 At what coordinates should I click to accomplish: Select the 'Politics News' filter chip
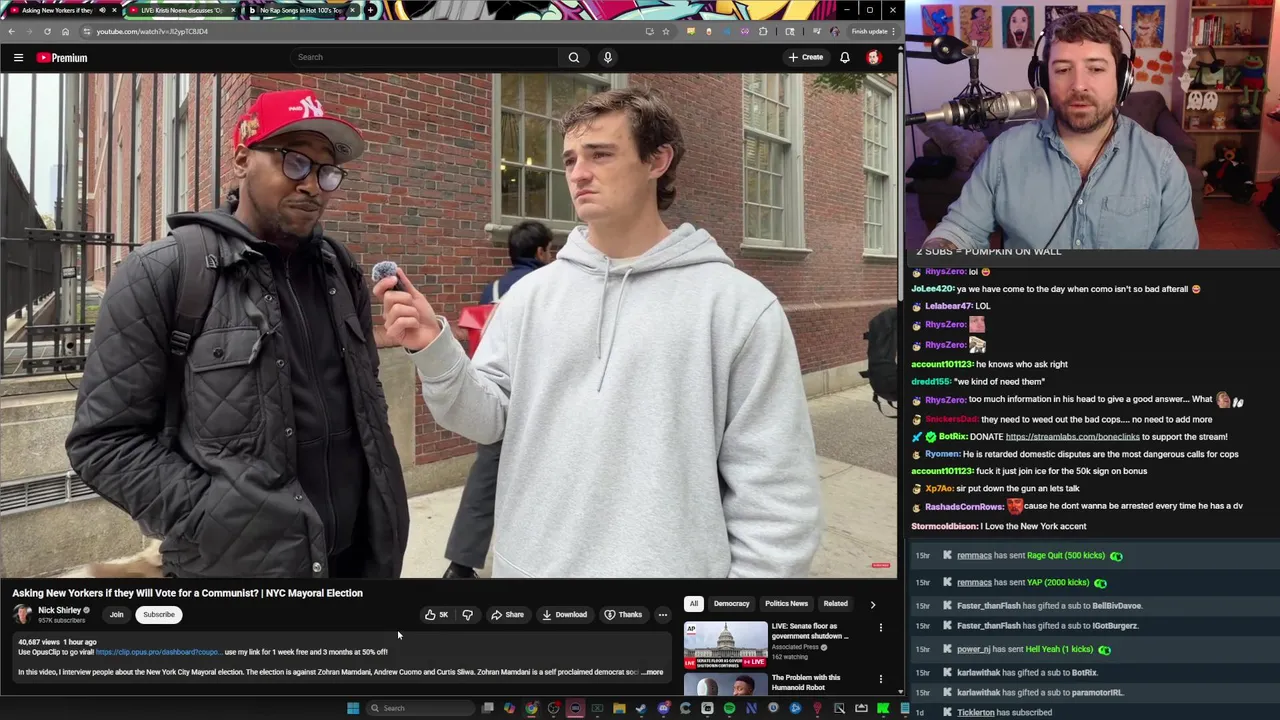786,604
